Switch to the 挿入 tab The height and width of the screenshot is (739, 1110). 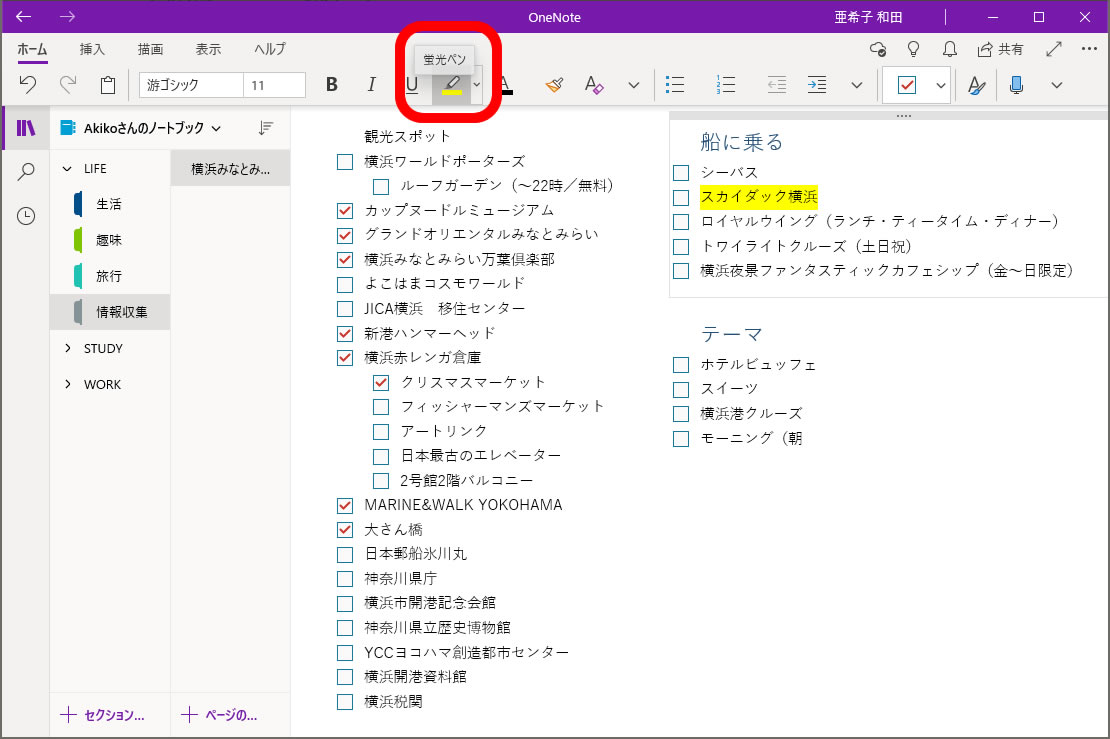coord(93,49)
